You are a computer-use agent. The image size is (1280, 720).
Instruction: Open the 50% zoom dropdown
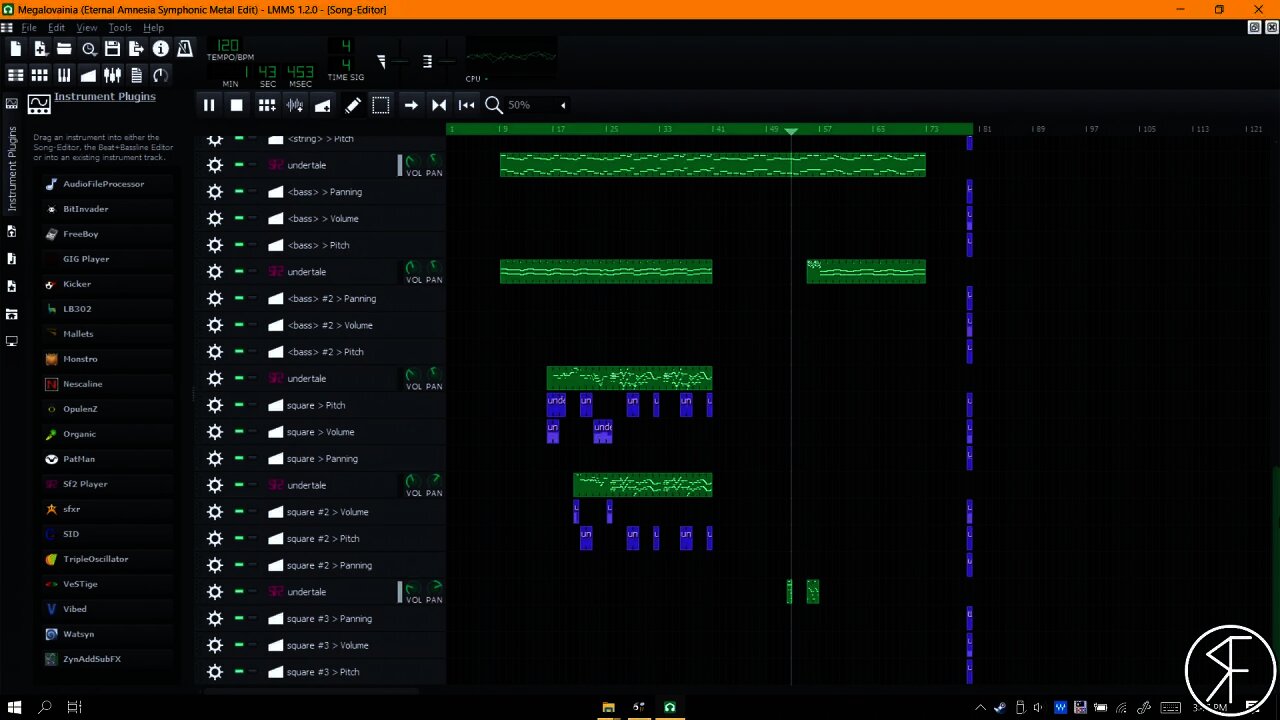[537, 105]
